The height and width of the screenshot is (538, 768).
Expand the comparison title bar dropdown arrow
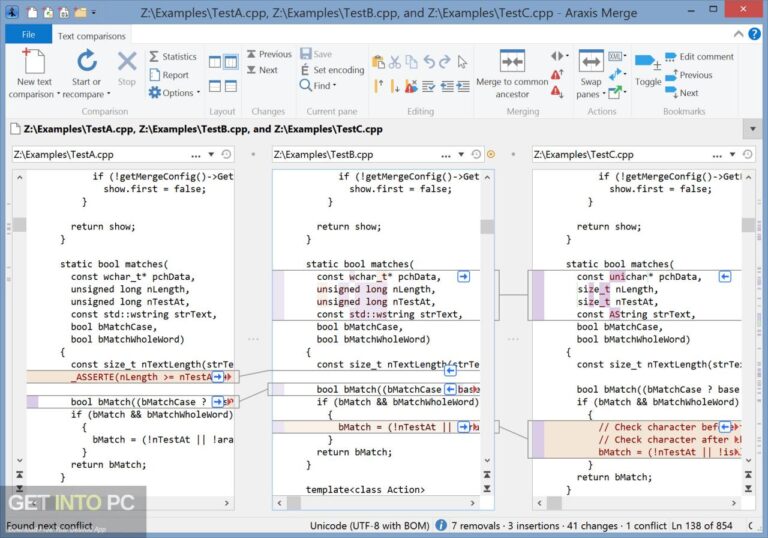coord(753,129)
